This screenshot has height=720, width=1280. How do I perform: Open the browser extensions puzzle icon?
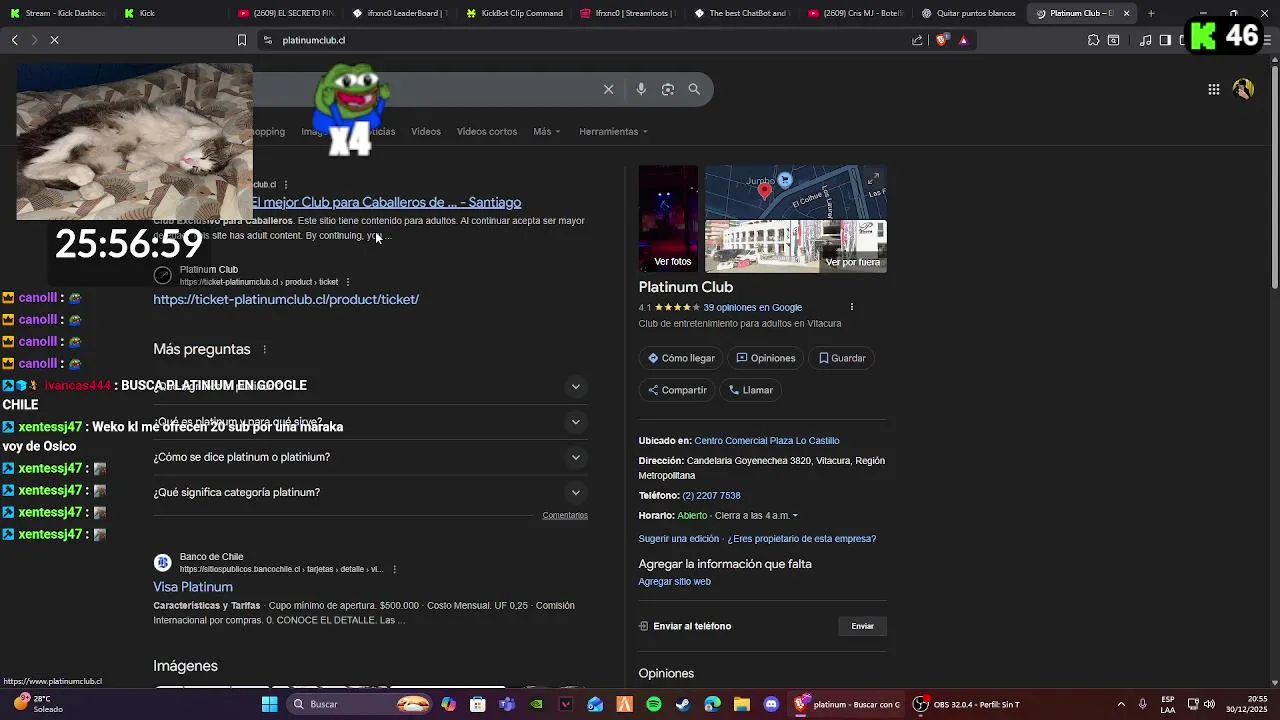(x=1093, y=40)
